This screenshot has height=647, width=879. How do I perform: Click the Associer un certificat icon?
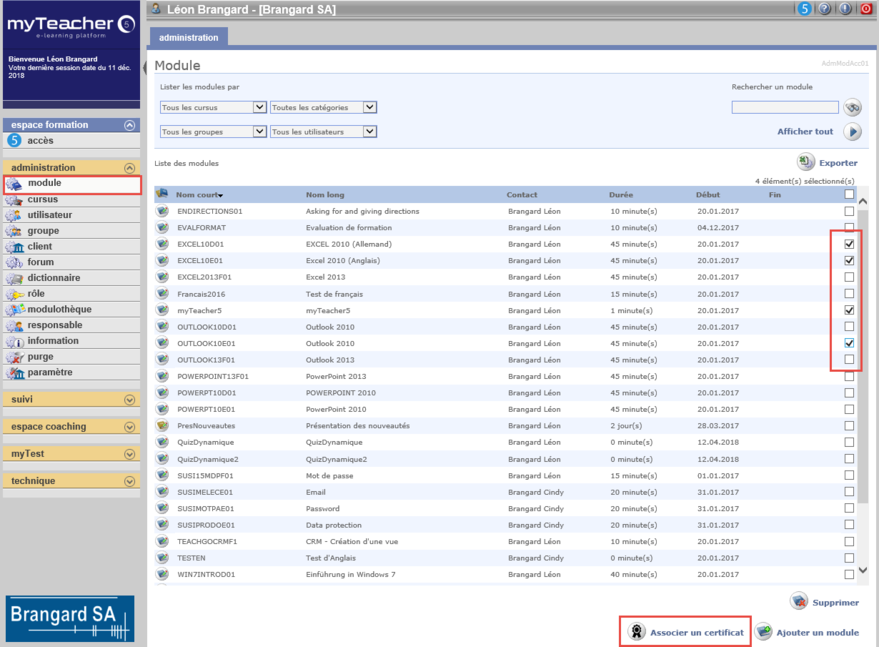(x=636, y=632)
